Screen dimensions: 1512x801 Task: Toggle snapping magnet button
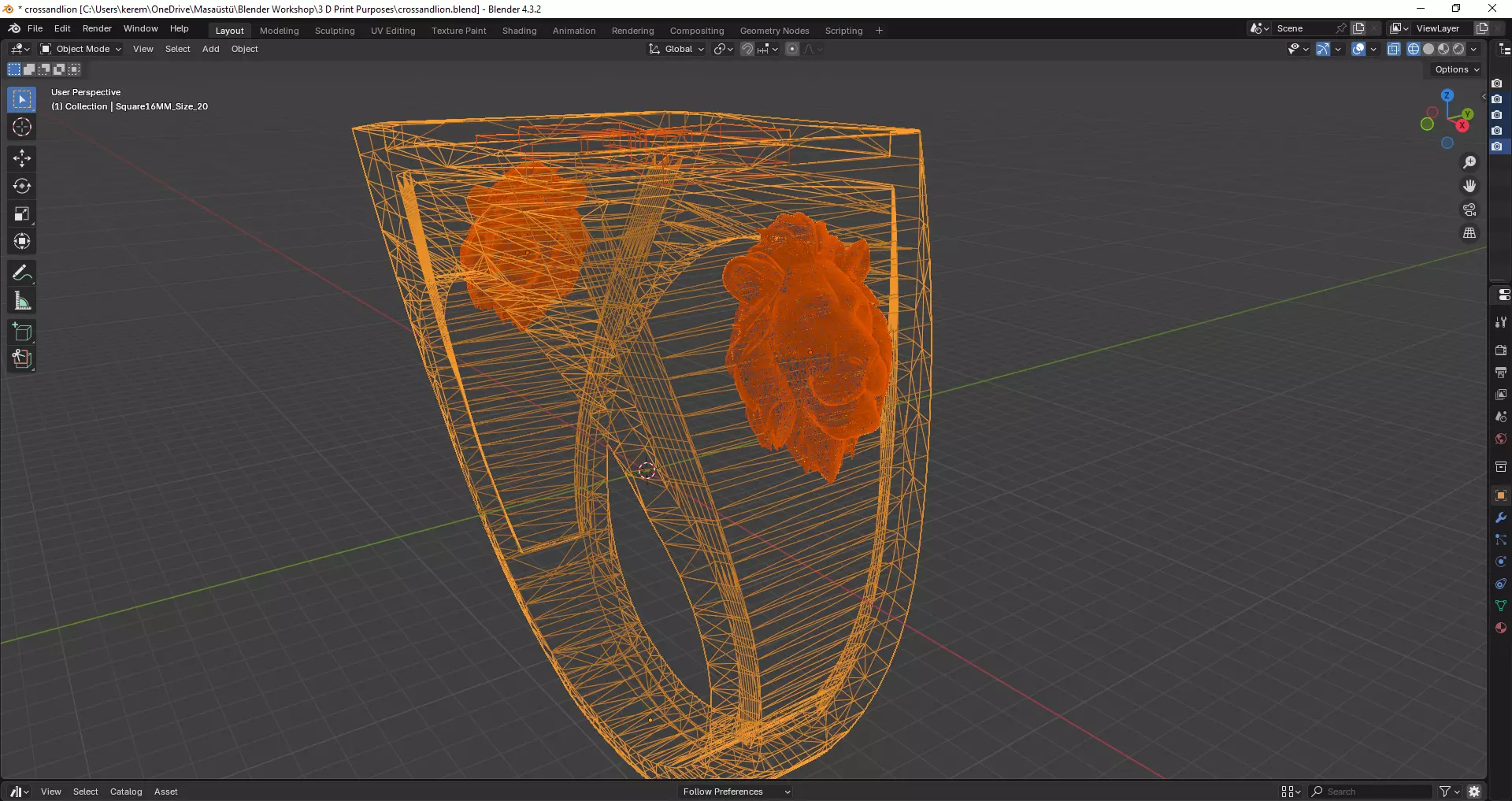(747, 49)
